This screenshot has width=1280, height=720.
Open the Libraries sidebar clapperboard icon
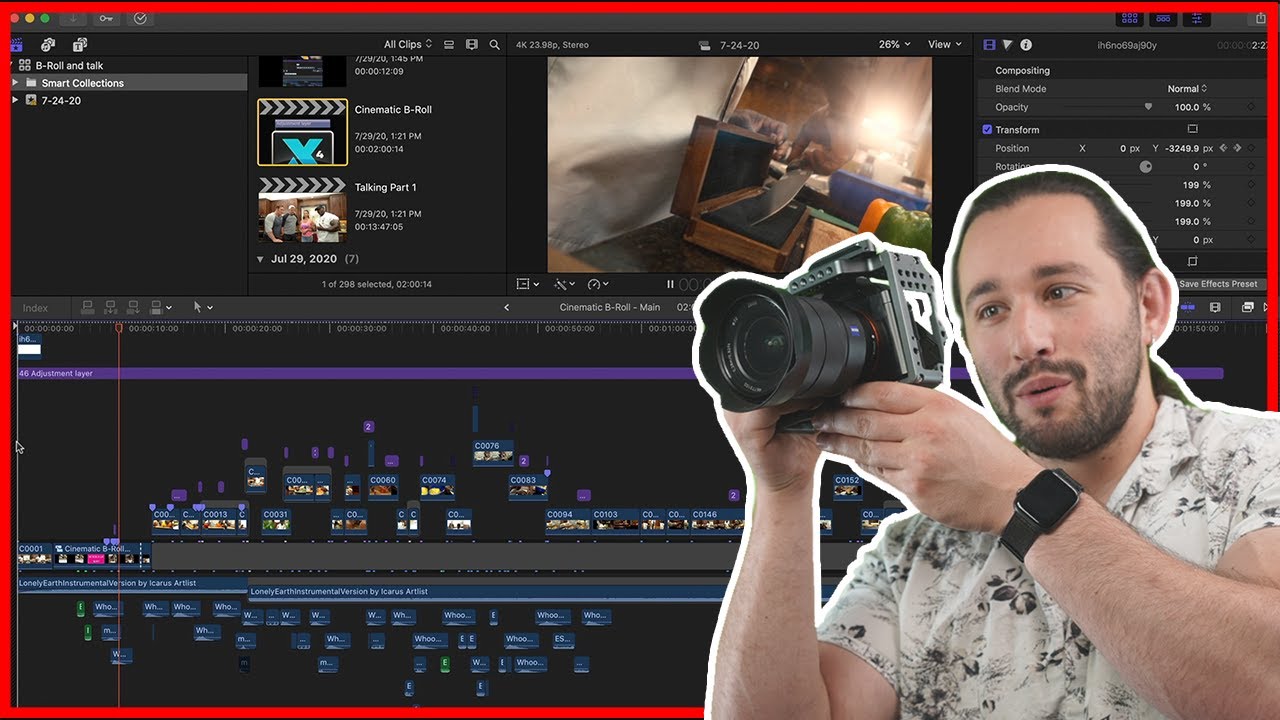pos(17,45)
